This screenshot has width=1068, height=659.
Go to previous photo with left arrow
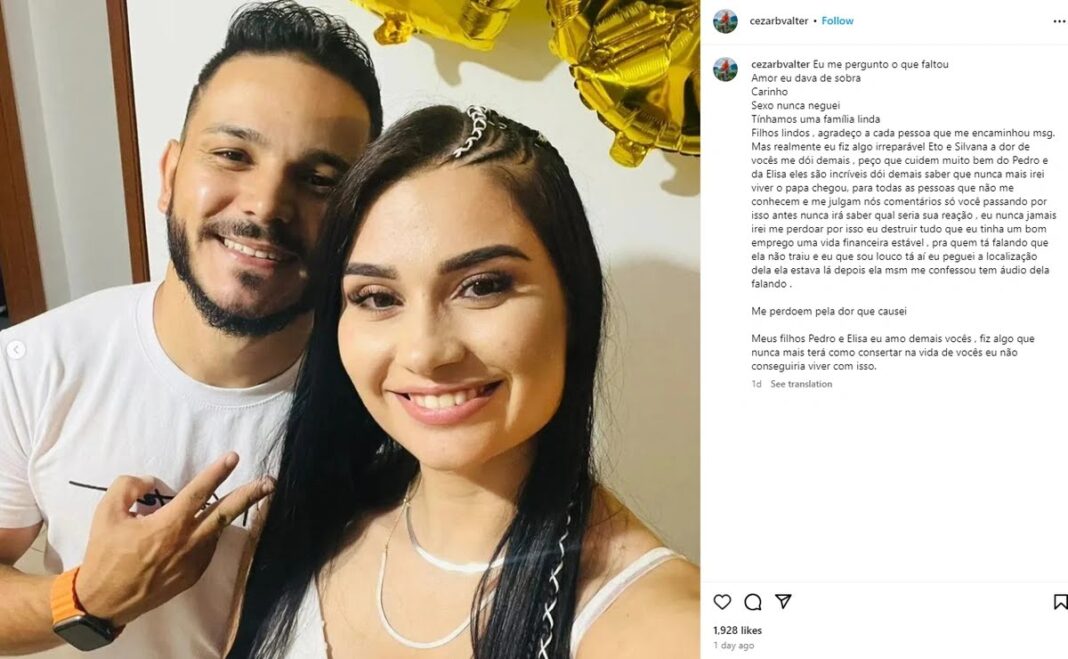pos(16,350)
